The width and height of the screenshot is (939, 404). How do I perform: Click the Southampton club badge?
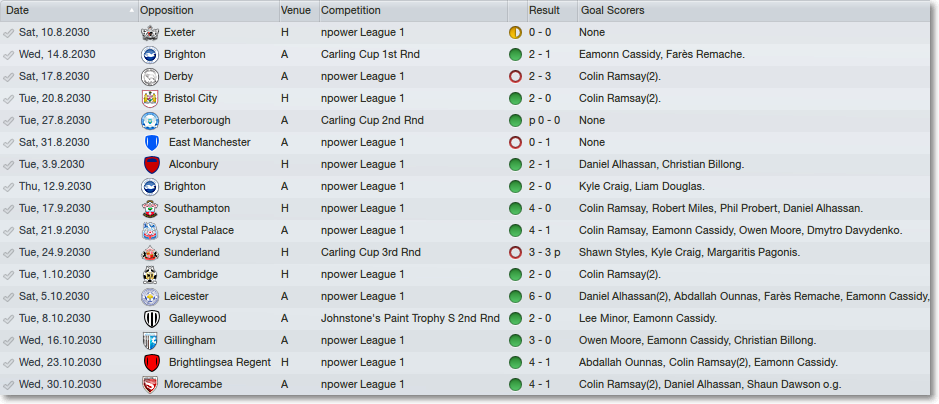coord(150,209)
